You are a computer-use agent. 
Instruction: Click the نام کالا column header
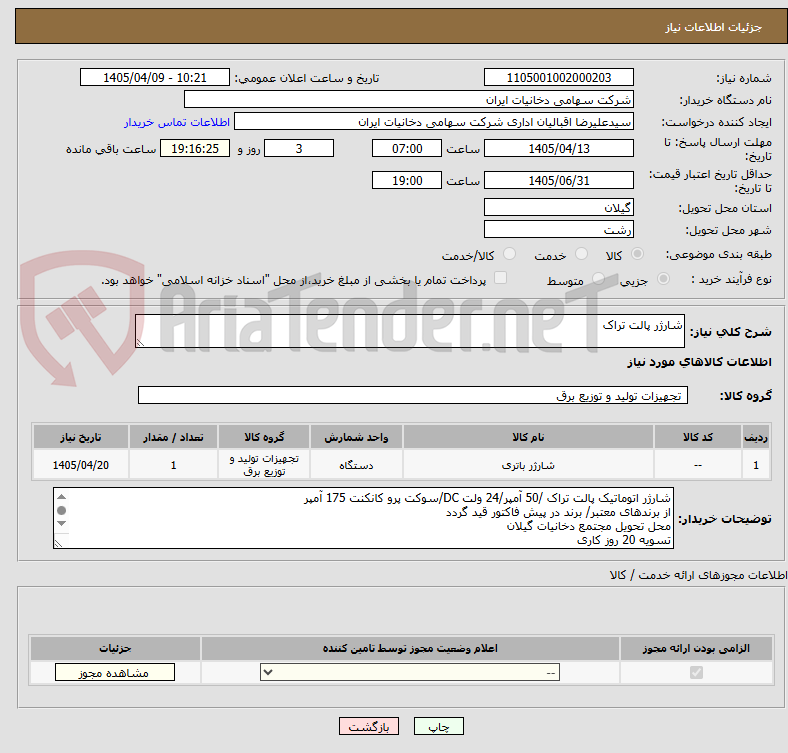coord(528,437)
